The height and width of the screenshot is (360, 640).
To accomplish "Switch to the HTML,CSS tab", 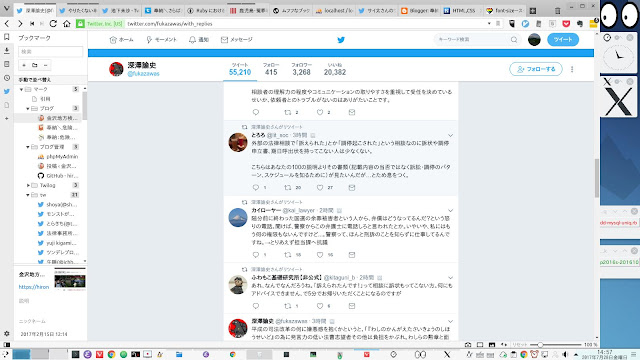I will pos(461,11).
